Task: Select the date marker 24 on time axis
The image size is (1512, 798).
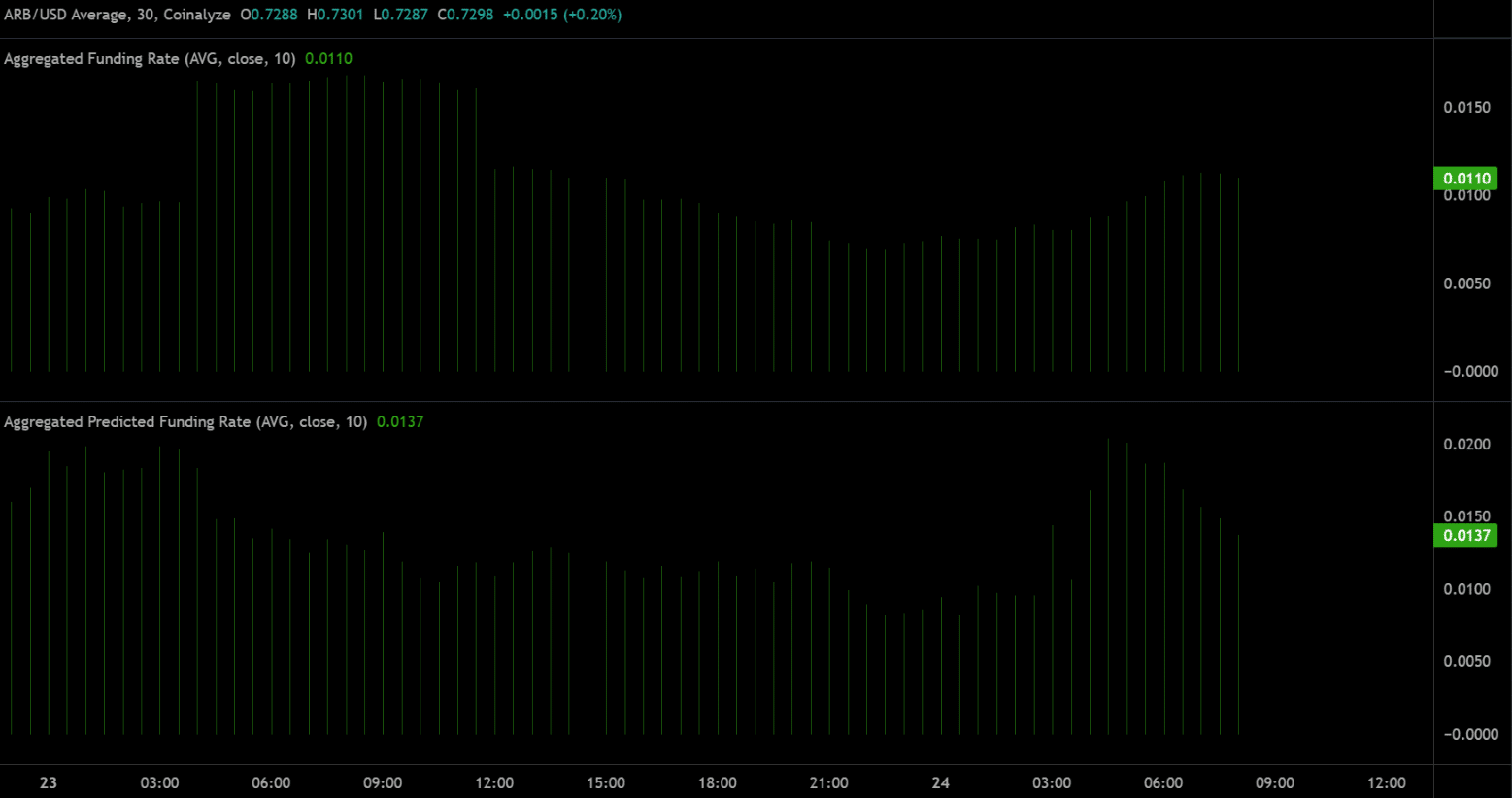Action: [x=940, y=782]
